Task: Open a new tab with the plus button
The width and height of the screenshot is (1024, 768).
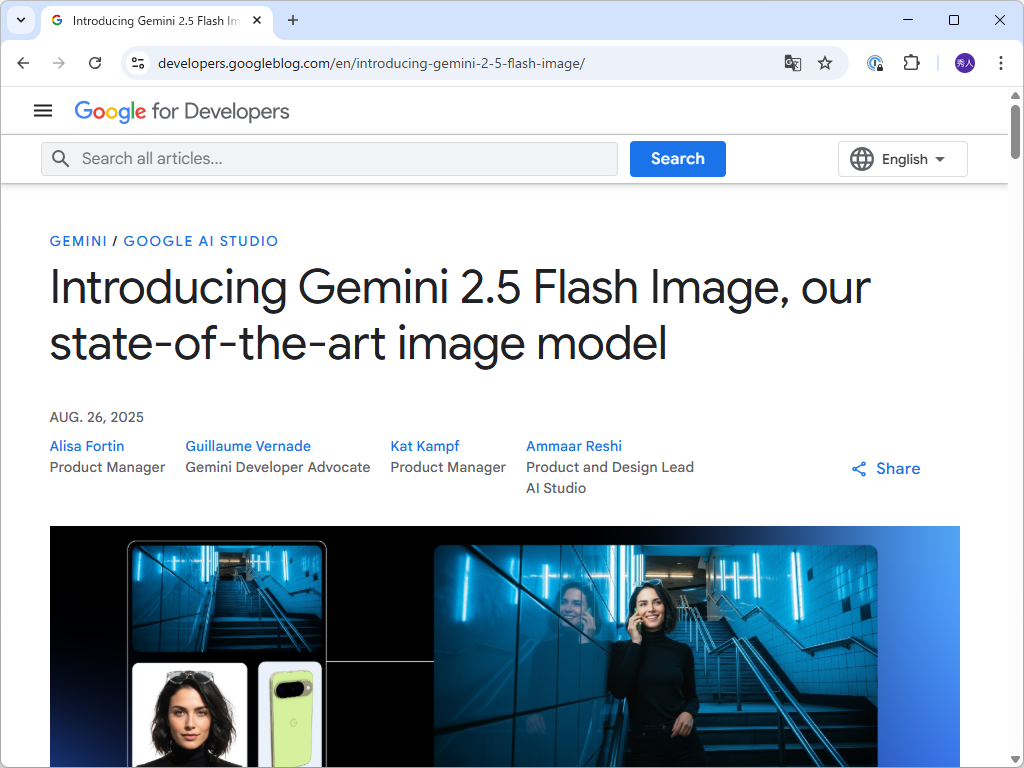Action: click(x=291, y=20)
